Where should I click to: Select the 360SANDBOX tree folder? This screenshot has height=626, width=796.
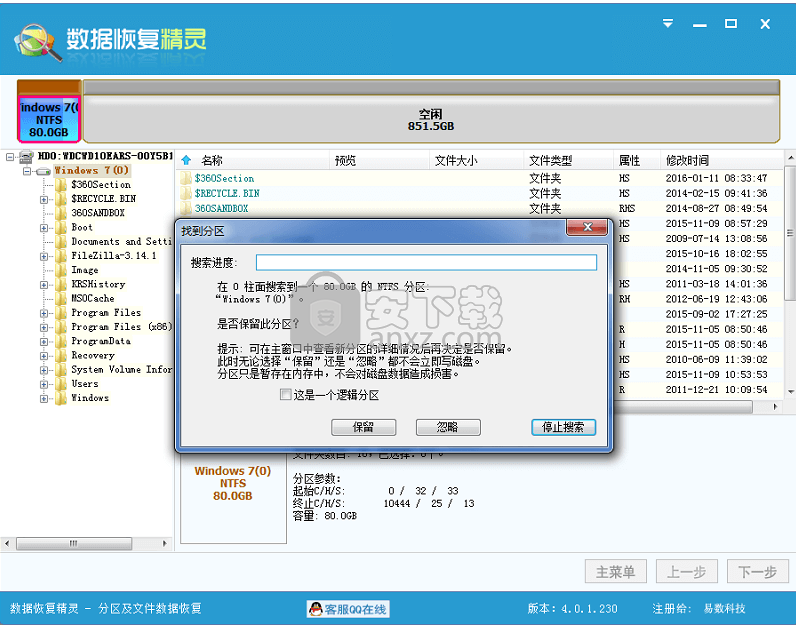pos(97,213)
